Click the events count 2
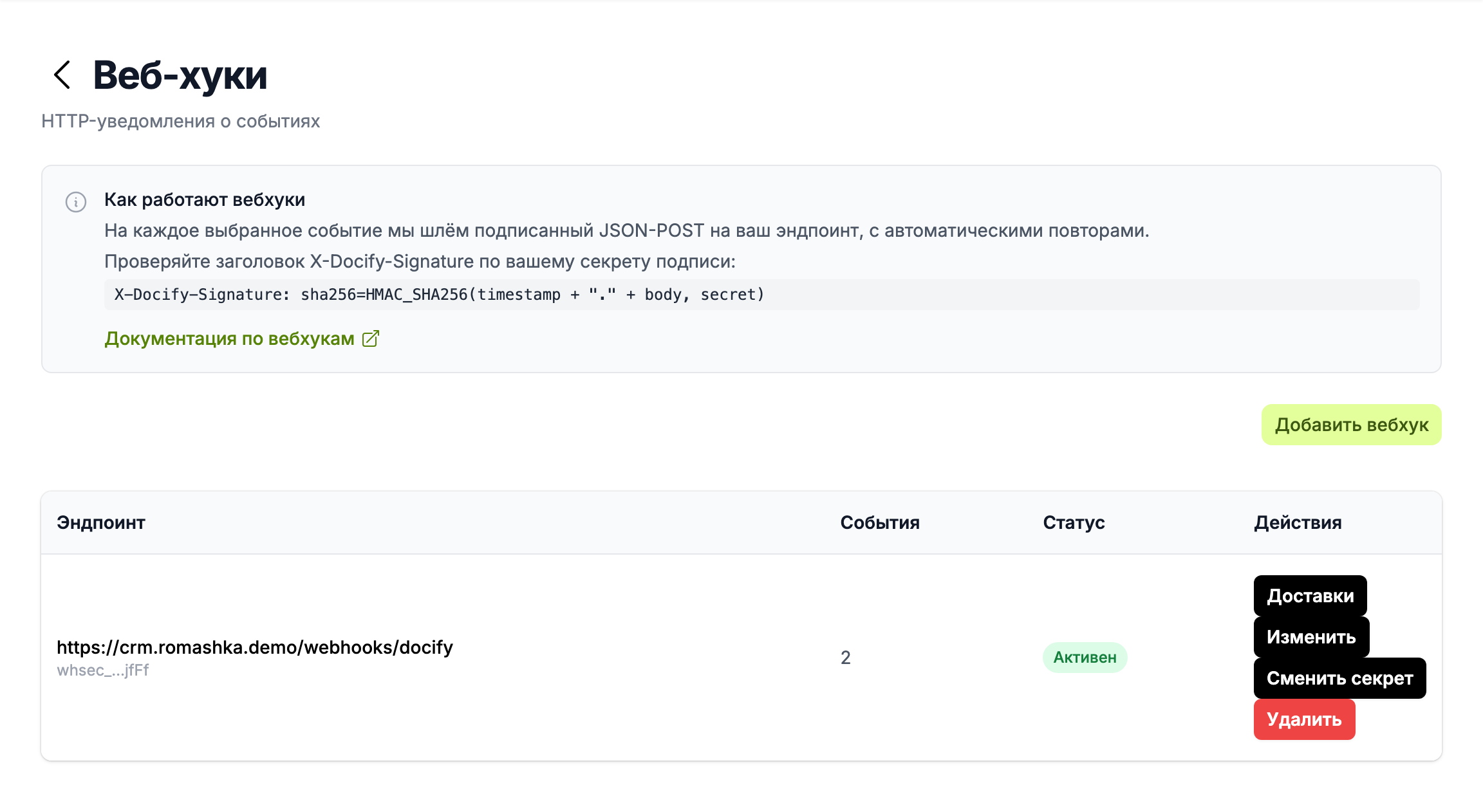Image resolution: width=1483 pixels, height=812 pixels. pos(846,658)
